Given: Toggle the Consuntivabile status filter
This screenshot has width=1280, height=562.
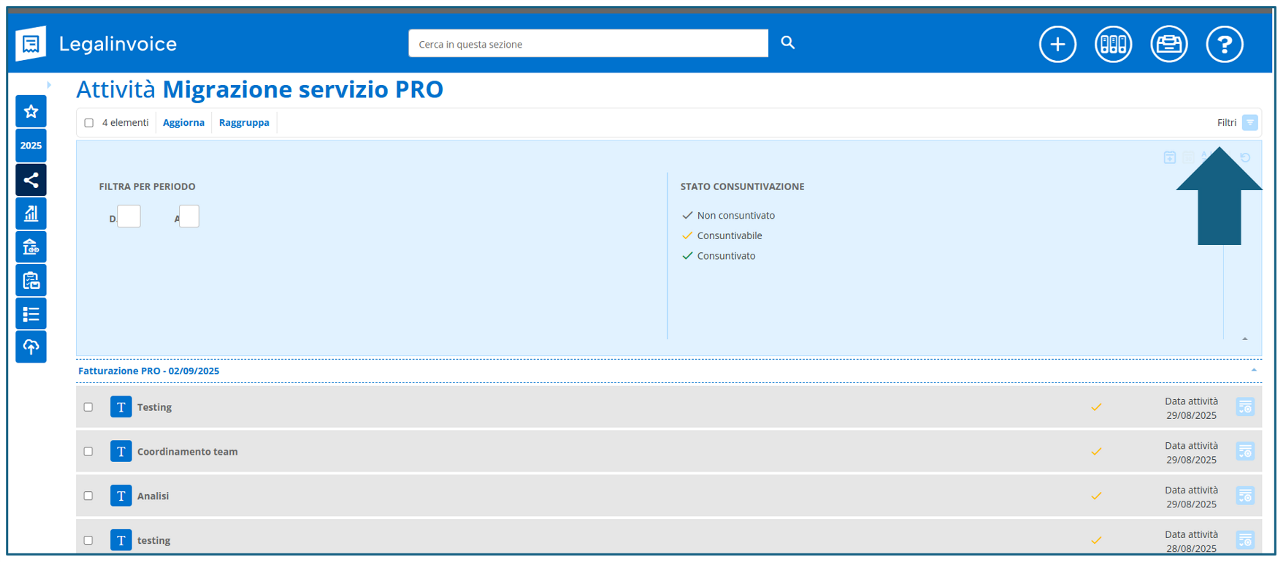Looking at the screenshot, I should click(x=728, y=236).
